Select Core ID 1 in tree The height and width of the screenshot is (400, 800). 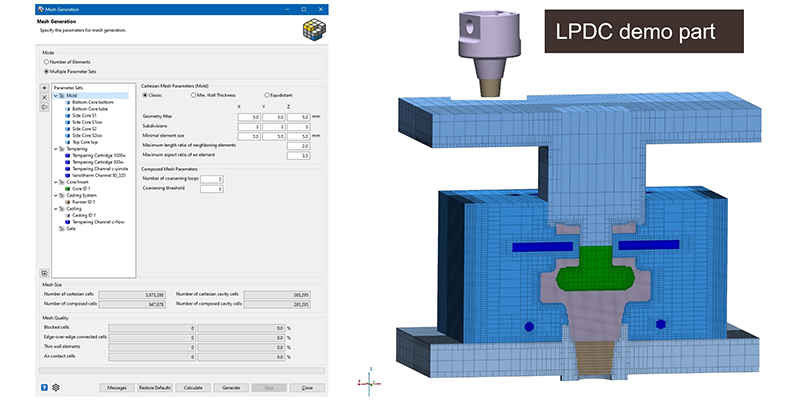pos(83,187)
